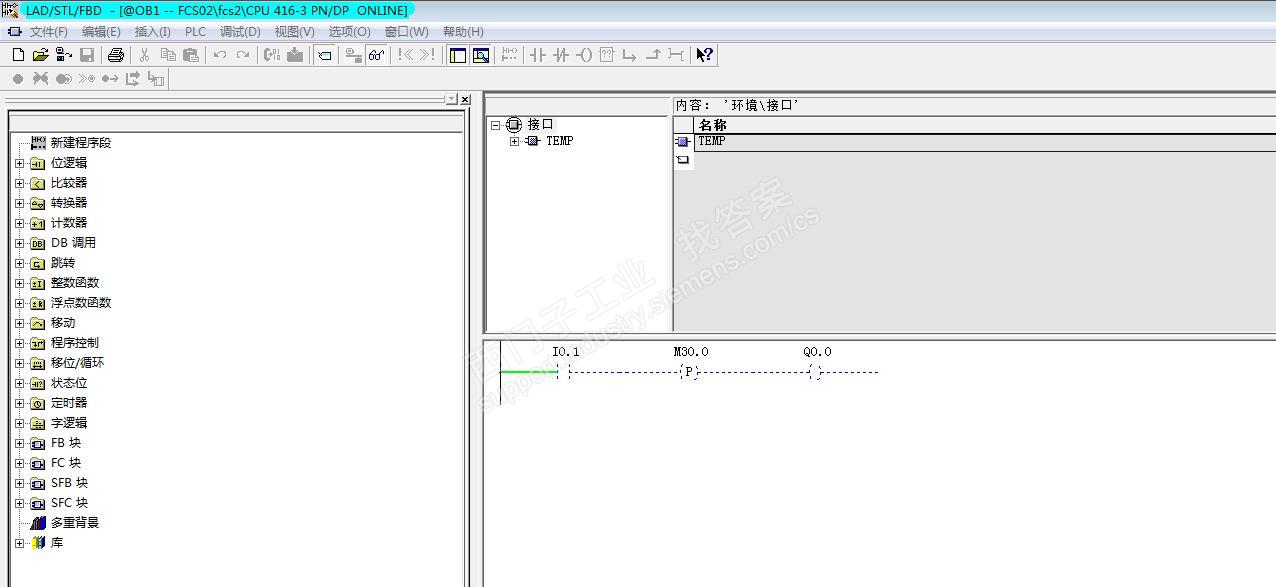Viewport: 1276px width, 587px height.
Task: Insert a normally open contact
Action: click(538, 55)
